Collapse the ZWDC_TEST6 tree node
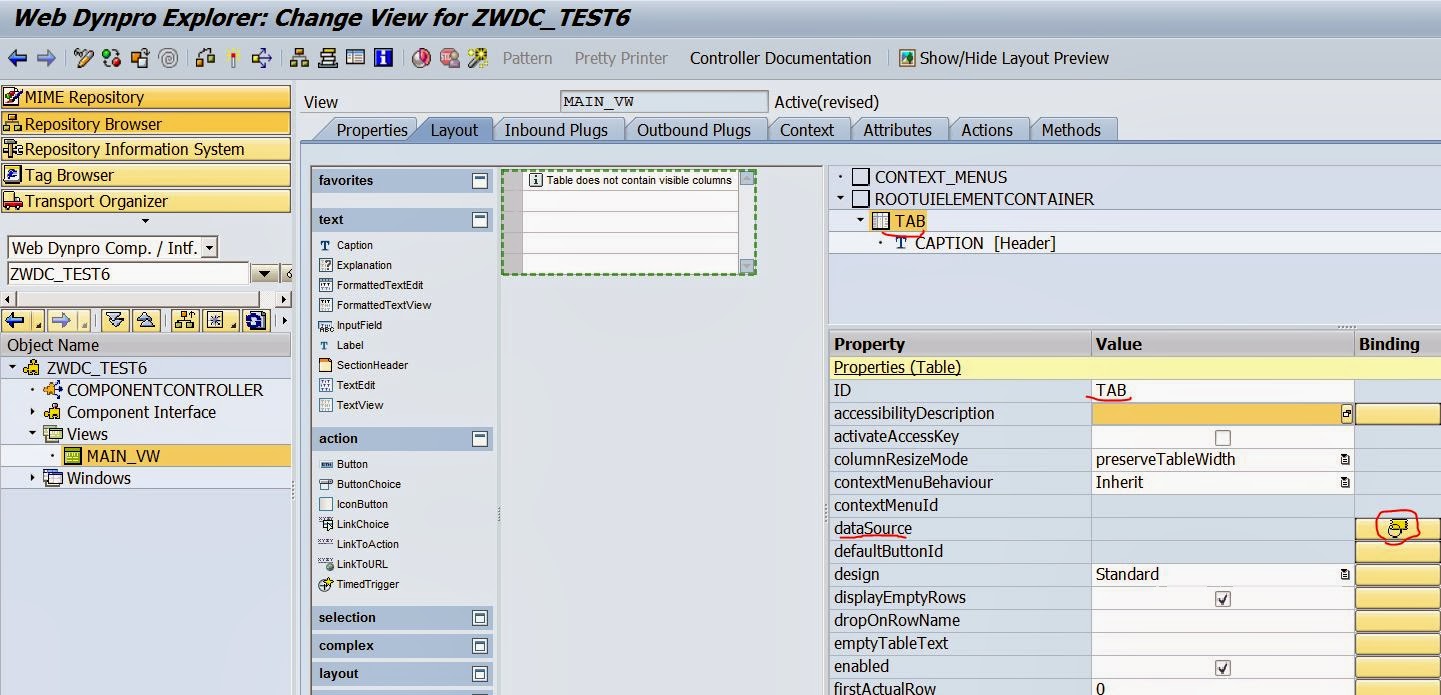This screenshot has height=695, width=1441. point(13,368)
